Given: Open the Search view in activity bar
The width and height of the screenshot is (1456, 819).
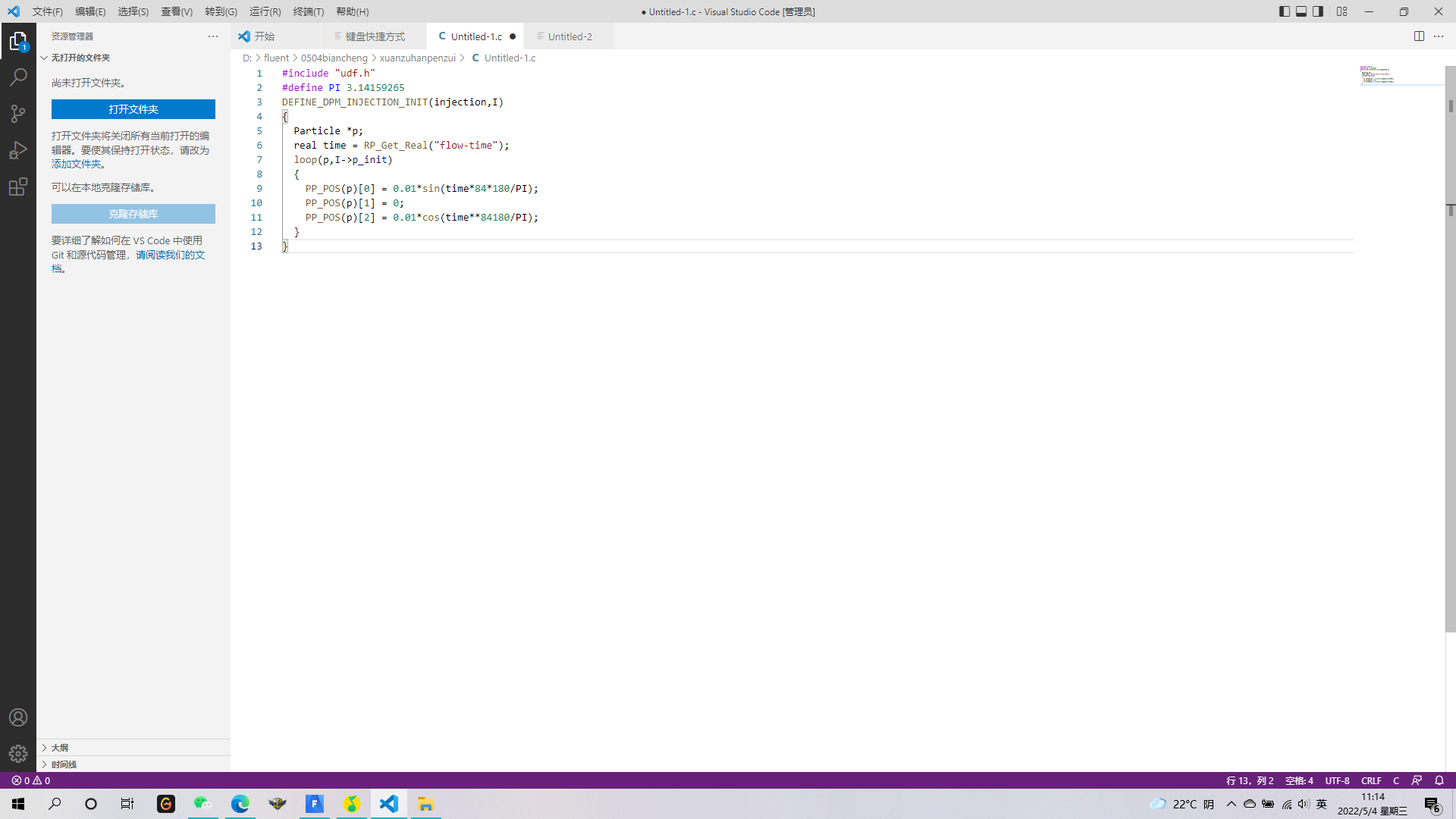Looking at the screenshot, I should point(18,77).
